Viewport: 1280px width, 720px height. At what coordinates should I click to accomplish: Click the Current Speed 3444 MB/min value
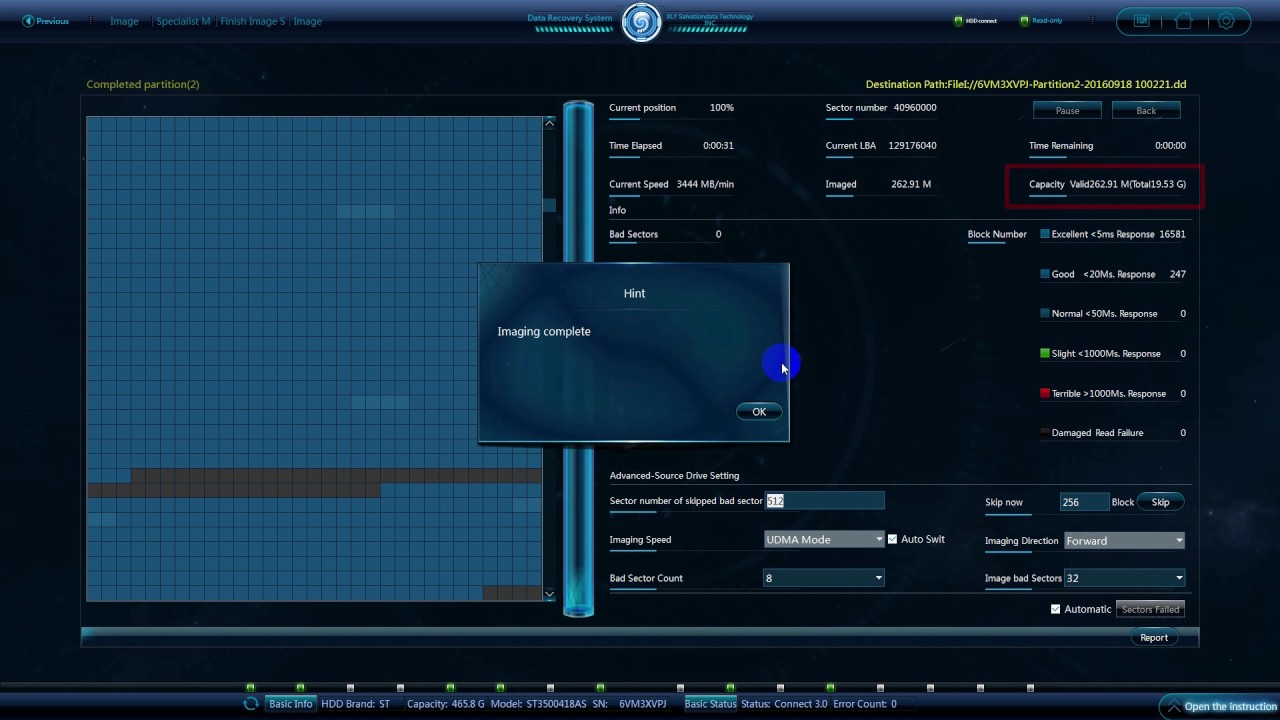pyautogui.click(x=705, y=184)
